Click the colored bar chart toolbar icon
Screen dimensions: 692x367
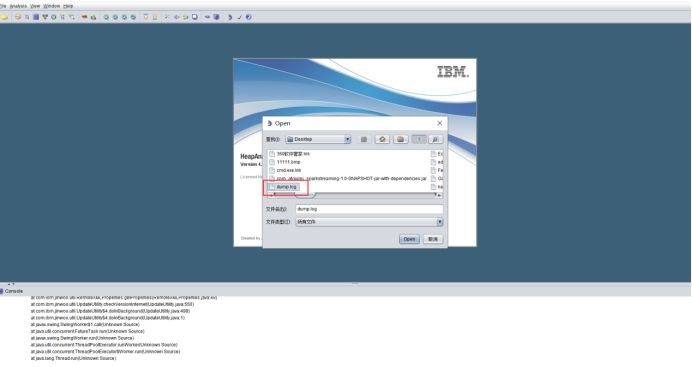(x=93, y=17)
